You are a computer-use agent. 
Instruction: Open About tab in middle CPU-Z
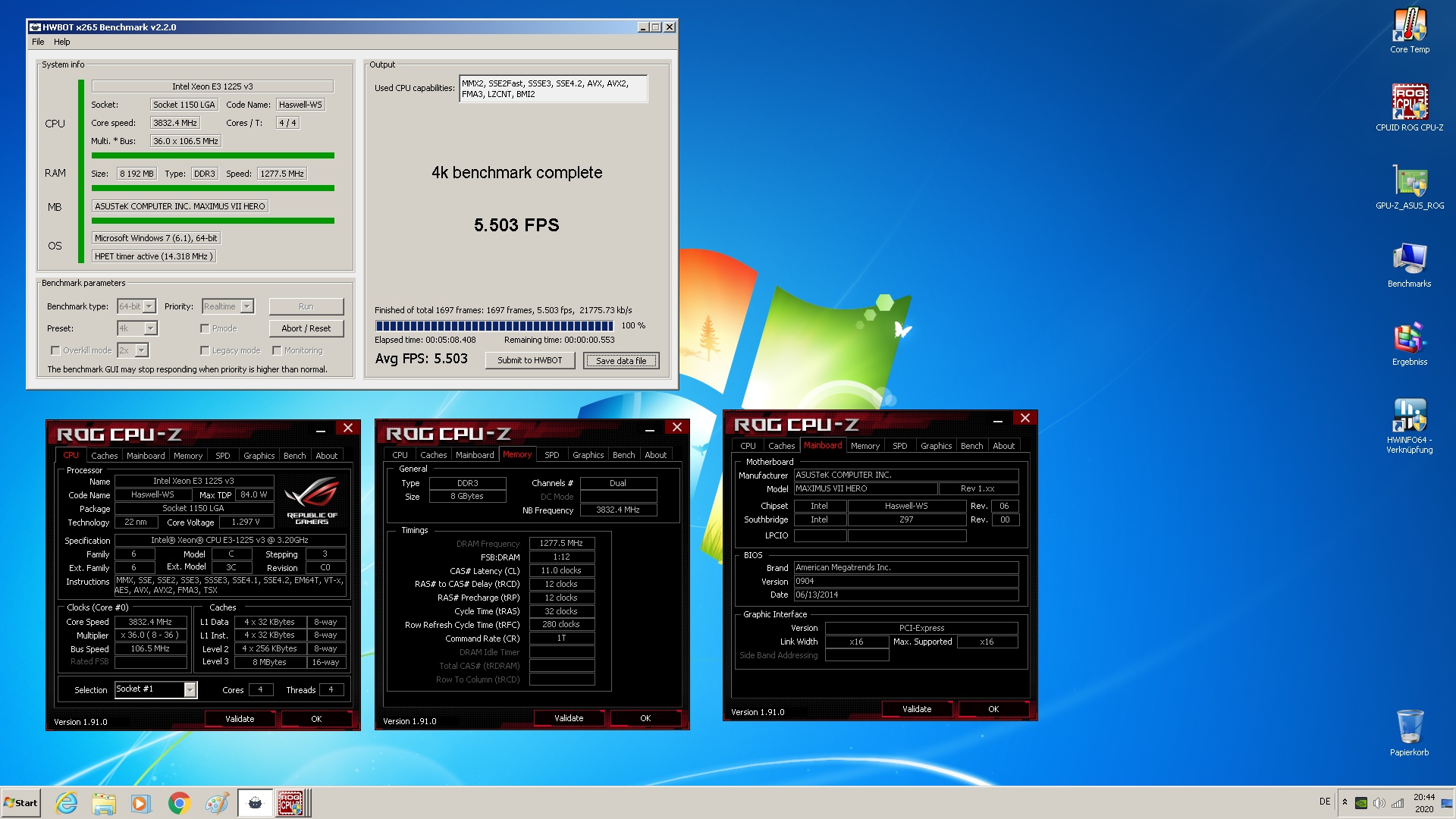[656, 455]
